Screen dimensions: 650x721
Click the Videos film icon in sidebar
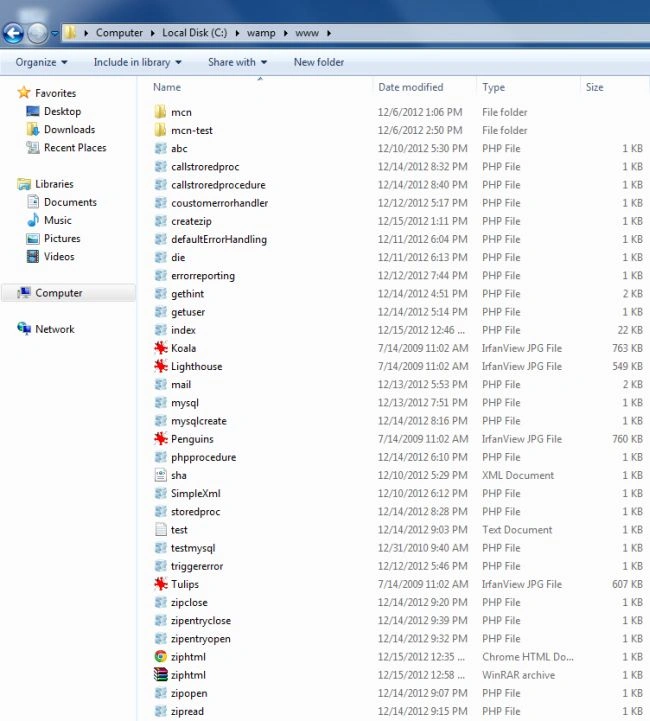(x=33, y=256)
